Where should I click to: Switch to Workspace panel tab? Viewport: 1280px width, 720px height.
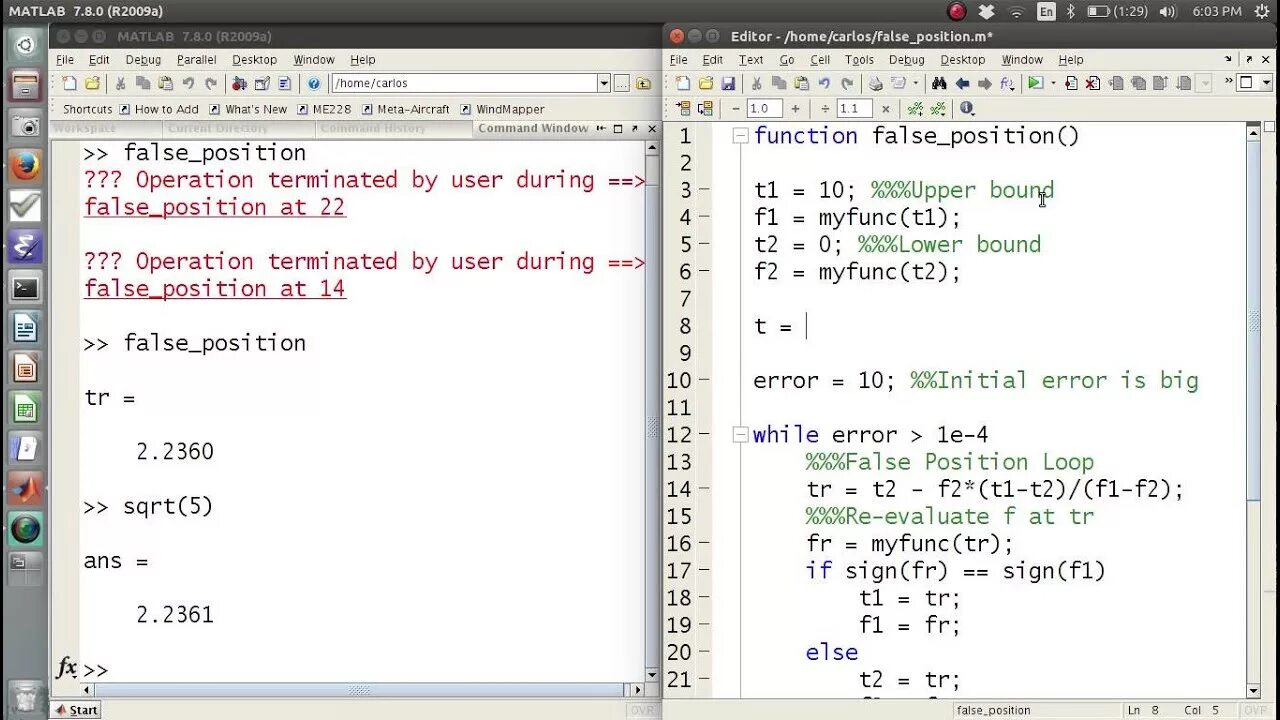coord(85,128)
